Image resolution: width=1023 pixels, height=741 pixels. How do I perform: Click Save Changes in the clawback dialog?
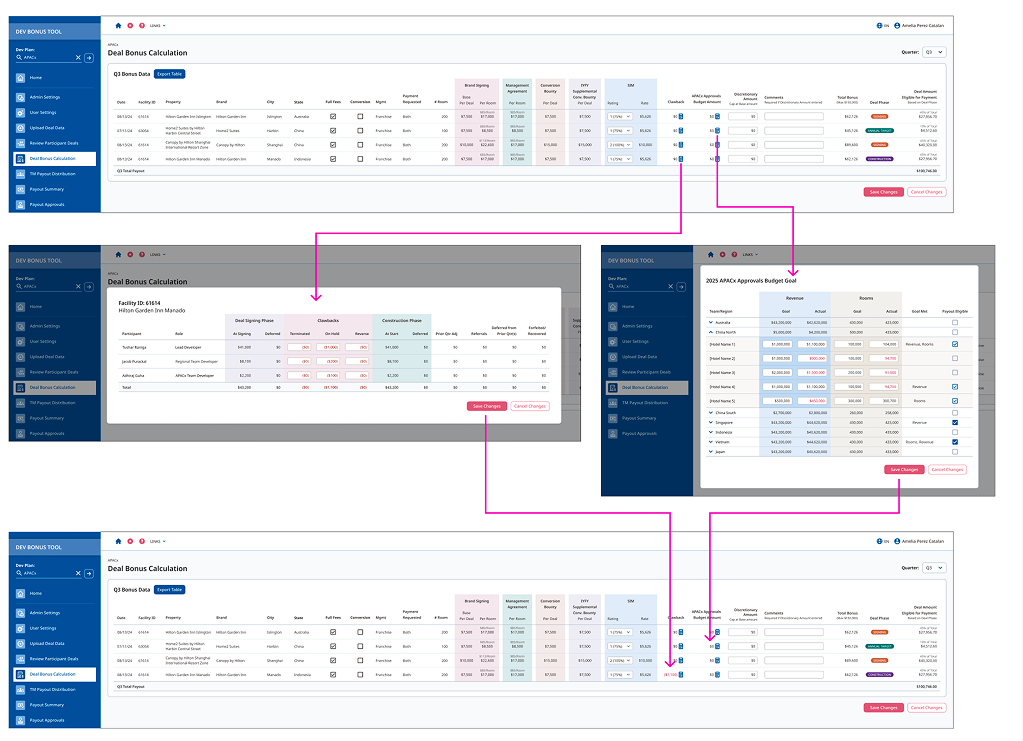[x=487, y=406]
